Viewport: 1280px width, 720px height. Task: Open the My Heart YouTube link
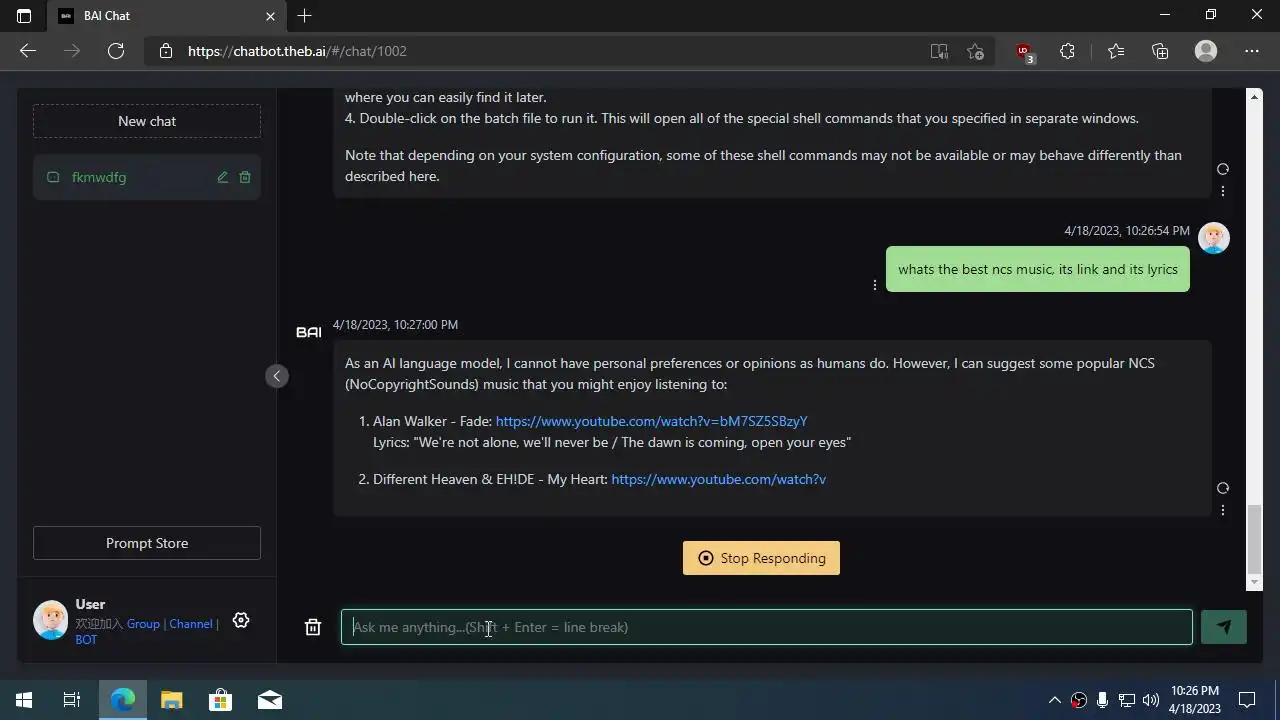[x=718, y=479]
